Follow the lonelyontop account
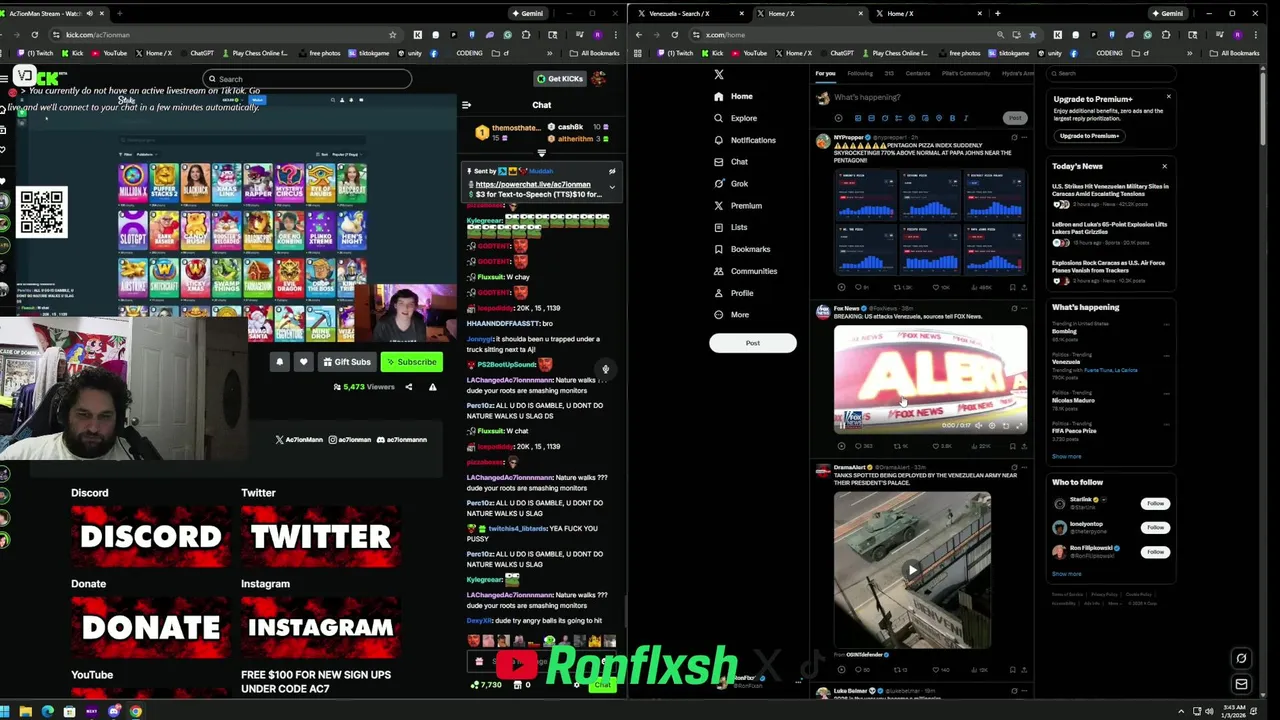Screen dimensions: 1280x720 1155,528
